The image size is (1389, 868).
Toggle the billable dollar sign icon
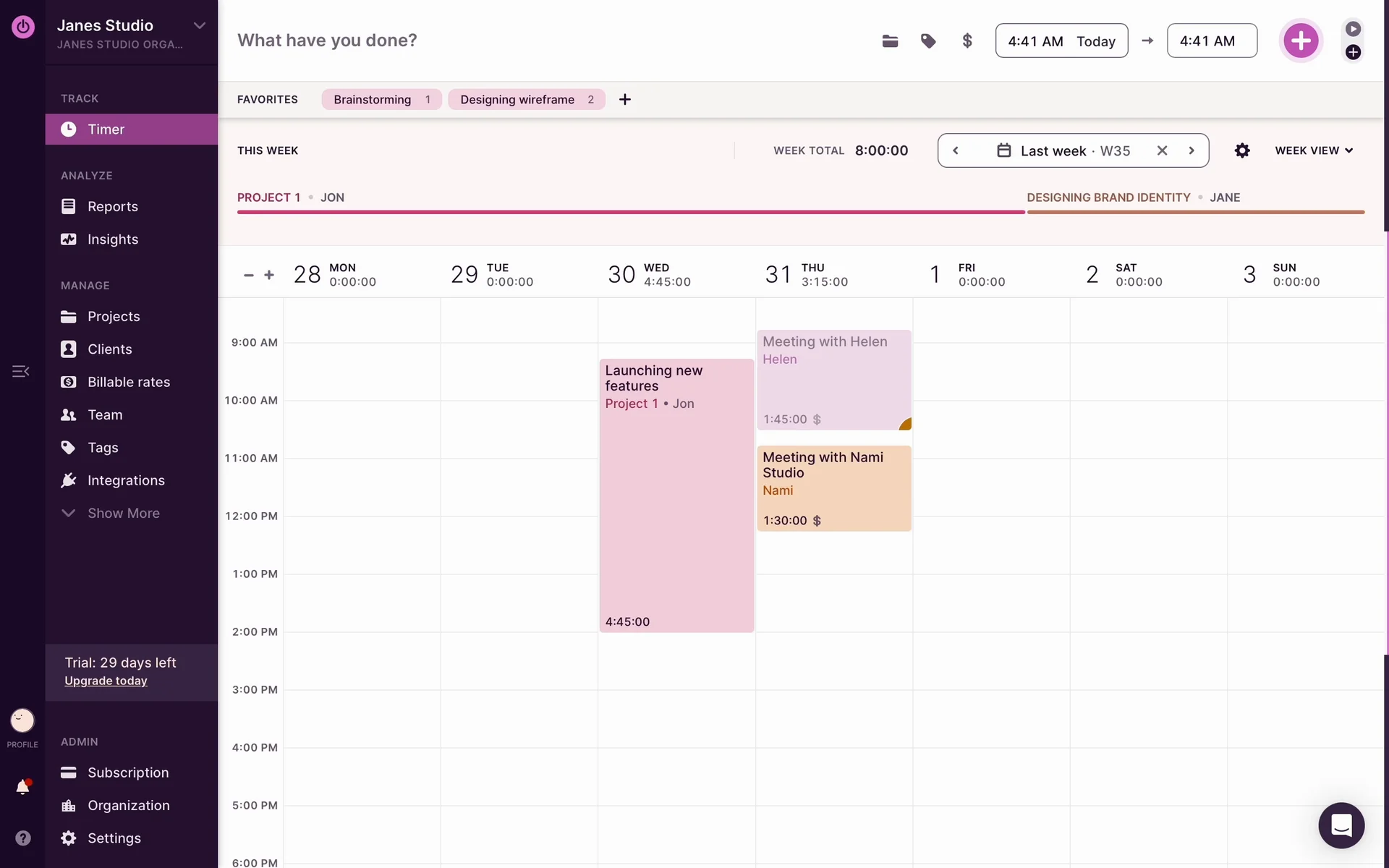click(x=967, y=41)
